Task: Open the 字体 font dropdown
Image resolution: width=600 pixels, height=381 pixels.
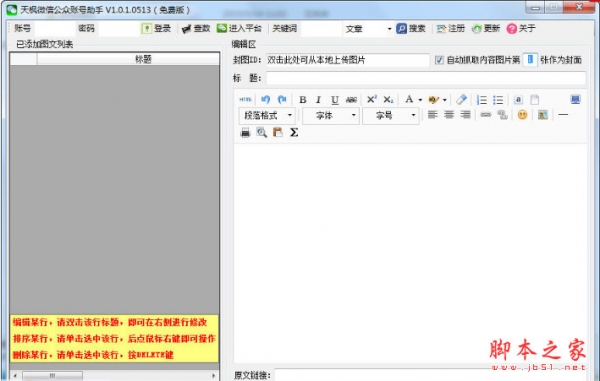Action: point(331,115)
